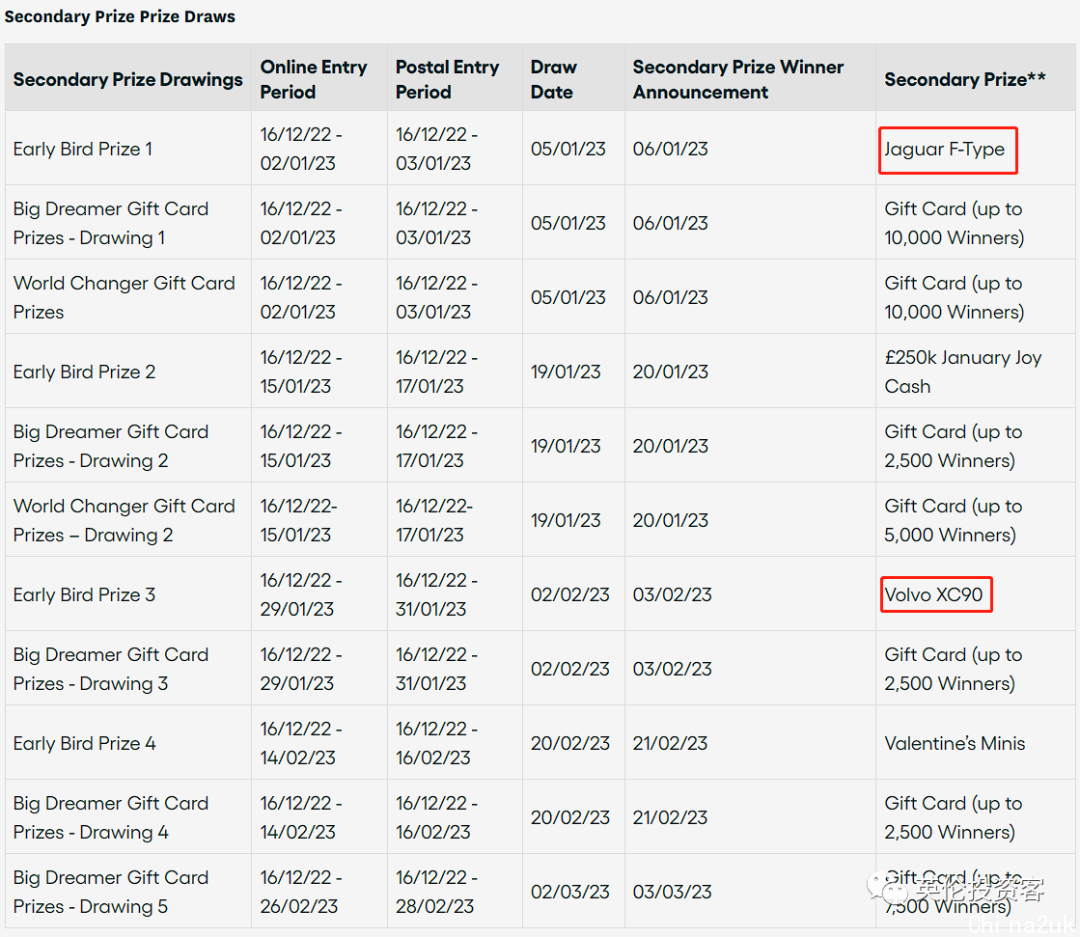
Task: Select draw date 02/02/23 for Big Dreamer Drawing 3
Action: pos(570,669)
